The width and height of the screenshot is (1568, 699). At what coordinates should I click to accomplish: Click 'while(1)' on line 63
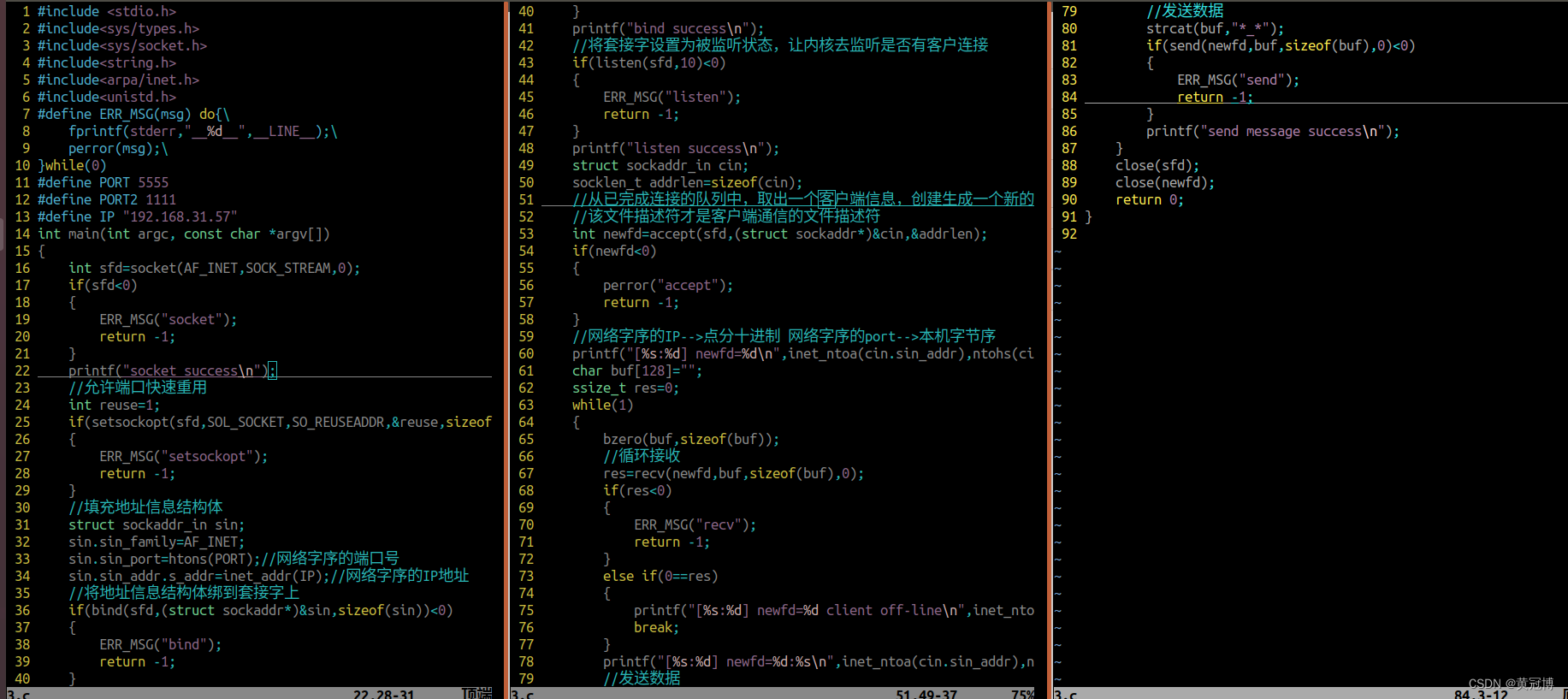[603, 405]
